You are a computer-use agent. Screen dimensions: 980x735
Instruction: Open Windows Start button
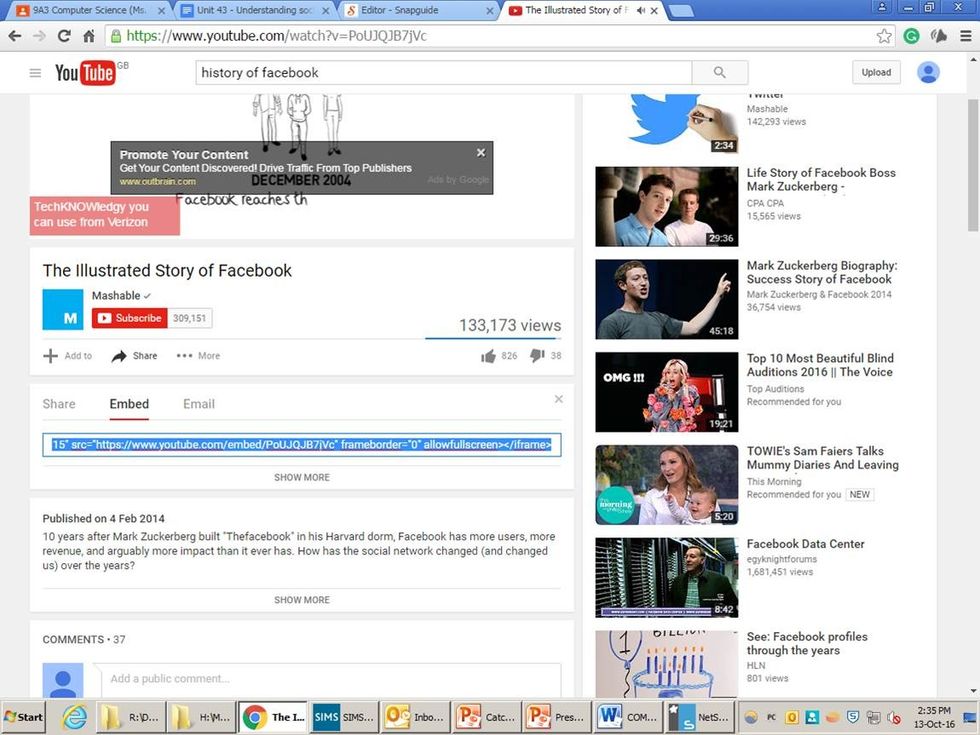tap(24, 717)
